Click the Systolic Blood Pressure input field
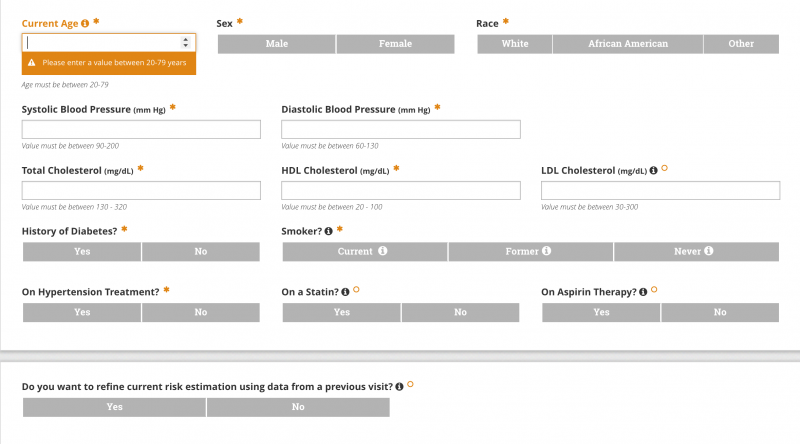This screenshot has width=800, height=444. (x=141, y=130)
